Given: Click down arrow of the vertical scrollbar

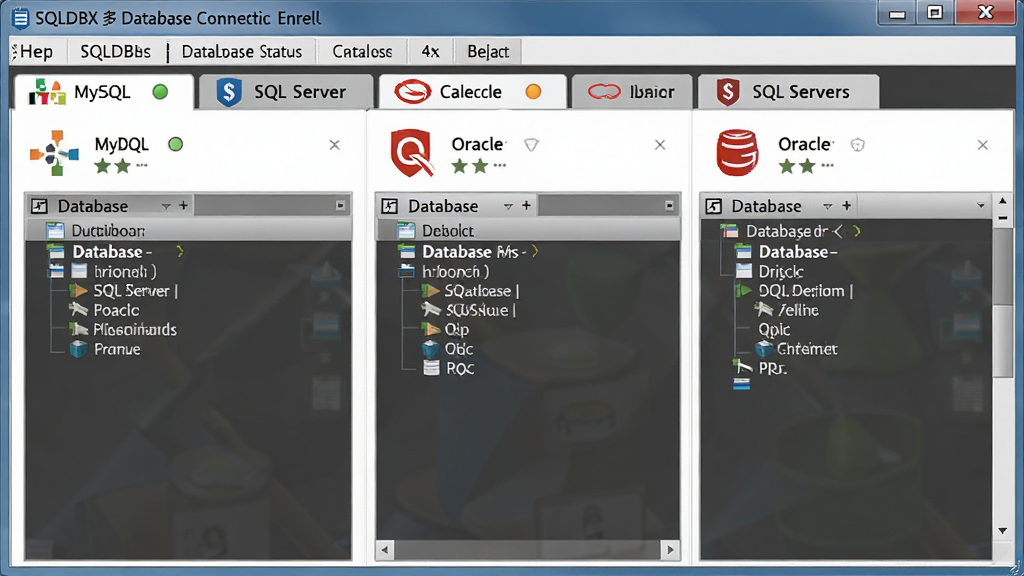Looking at the screenshot, I should pos(1002,530).
